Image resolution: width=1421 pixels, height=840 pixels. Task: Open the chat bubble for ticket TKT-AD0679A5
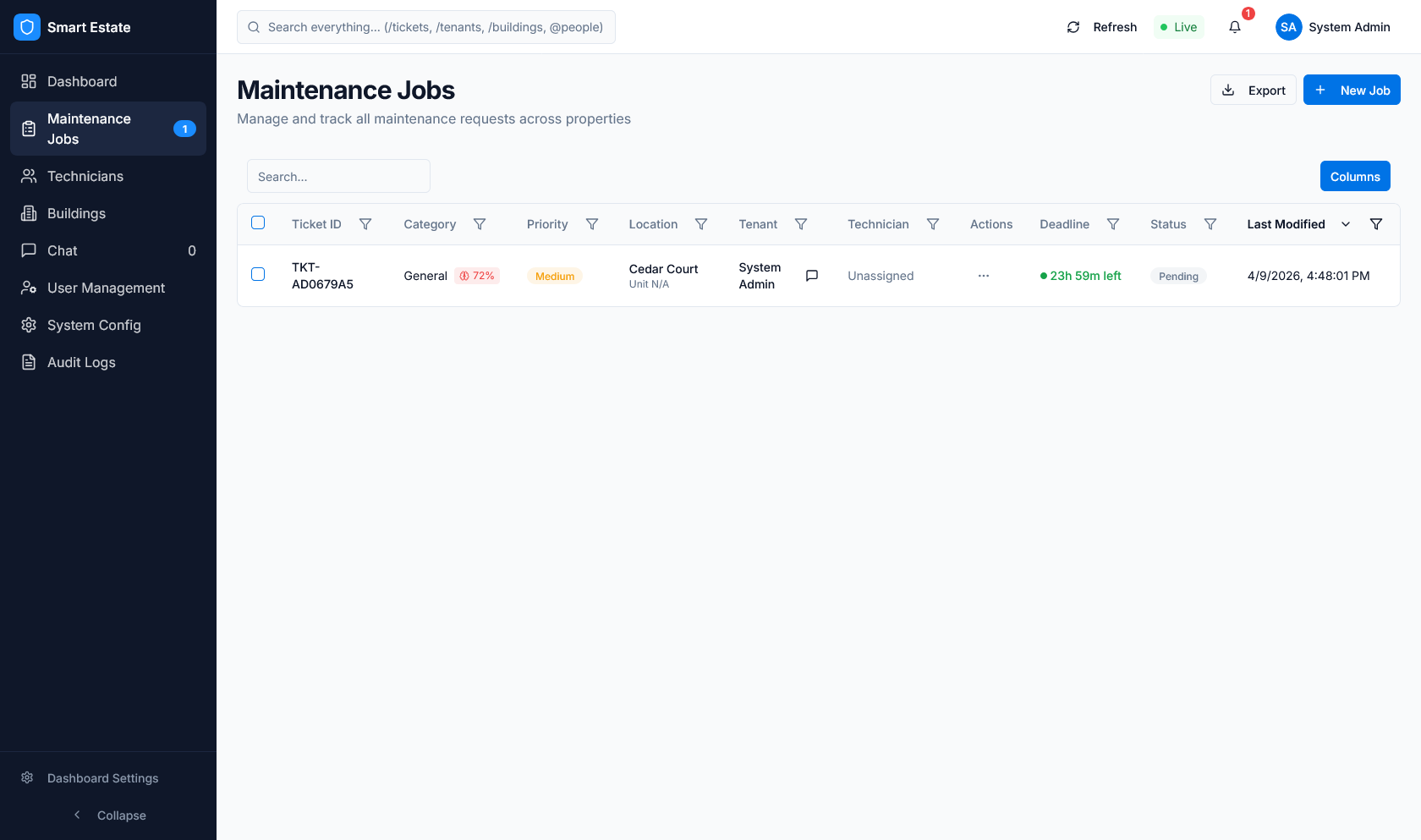pyautogui.click(x=812, y=275)
